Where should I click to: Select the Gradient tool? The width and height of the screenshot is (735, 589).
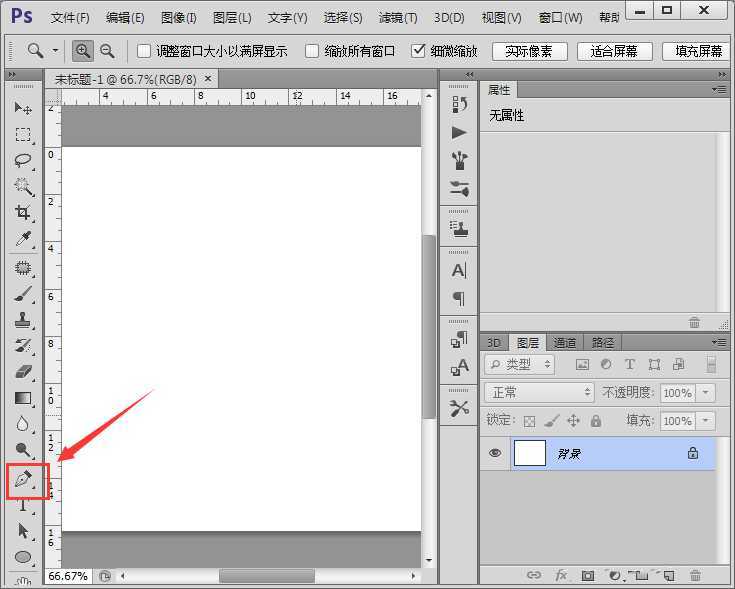pyautogui.click(x=23, y=397)
